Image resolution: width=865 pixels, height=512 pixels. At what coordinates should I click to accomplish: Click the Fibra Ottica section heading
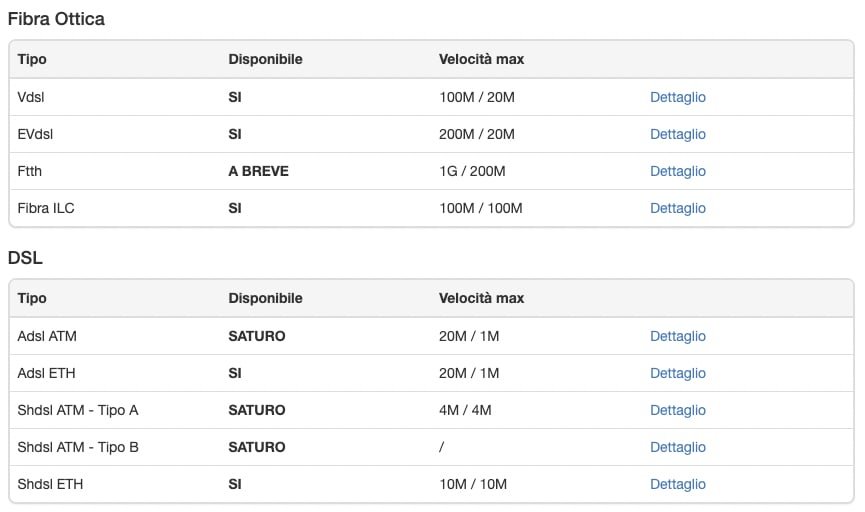56,19
